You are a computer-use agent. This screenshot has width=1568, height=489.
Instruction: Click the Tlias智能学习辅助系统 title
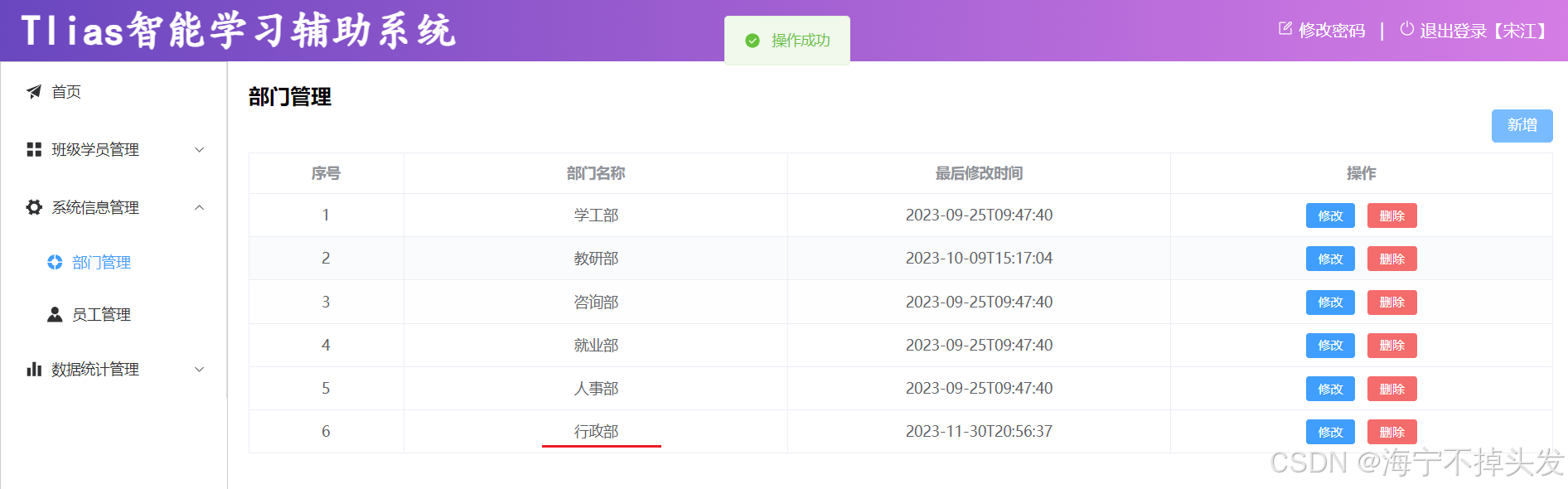click(238, 31)
